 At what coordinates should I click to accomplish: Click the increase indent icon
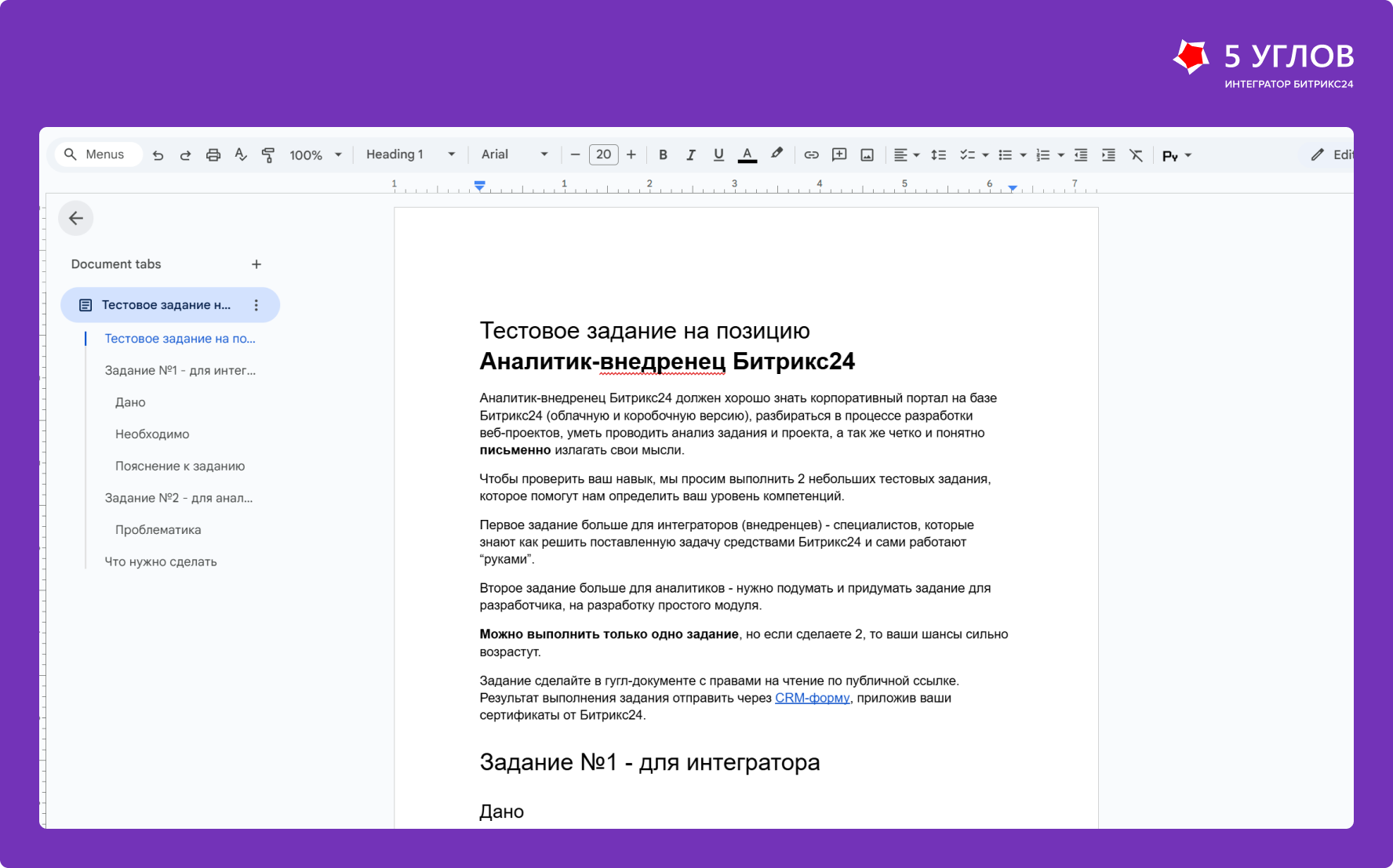click(x=1108, y=155)
